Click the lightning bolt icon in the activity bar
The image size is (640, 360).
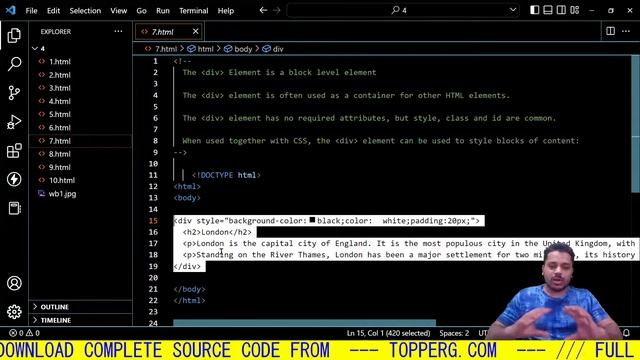click(14, 179)
